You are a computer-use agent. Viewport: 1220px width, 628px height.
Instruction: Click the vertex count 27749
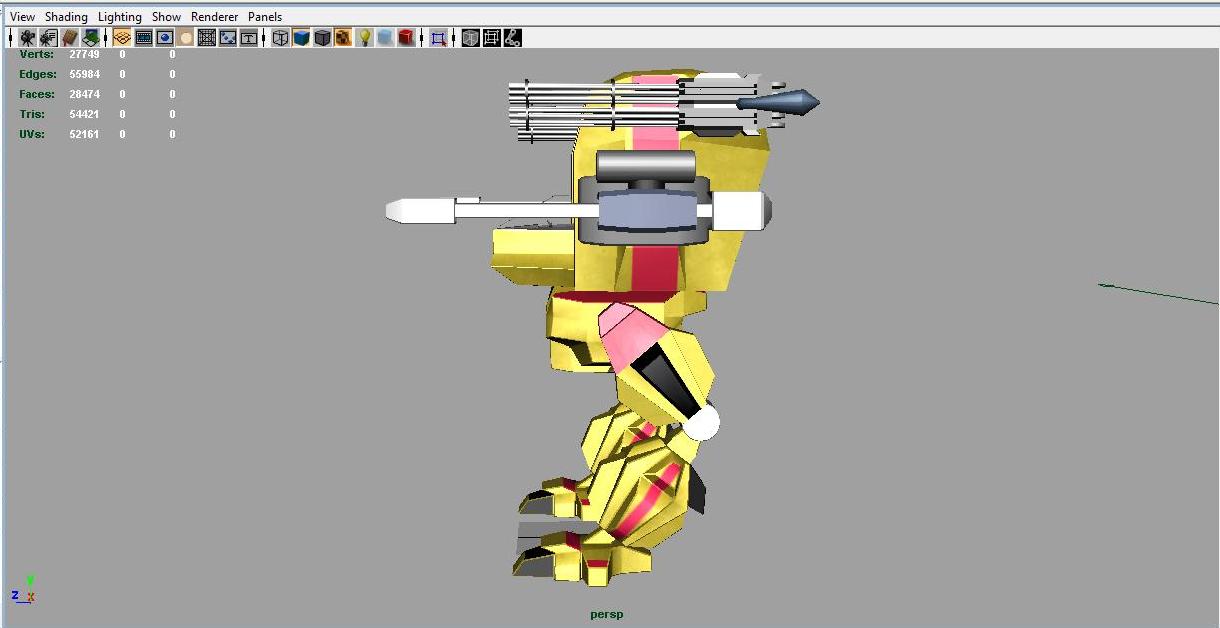(84, 54)
